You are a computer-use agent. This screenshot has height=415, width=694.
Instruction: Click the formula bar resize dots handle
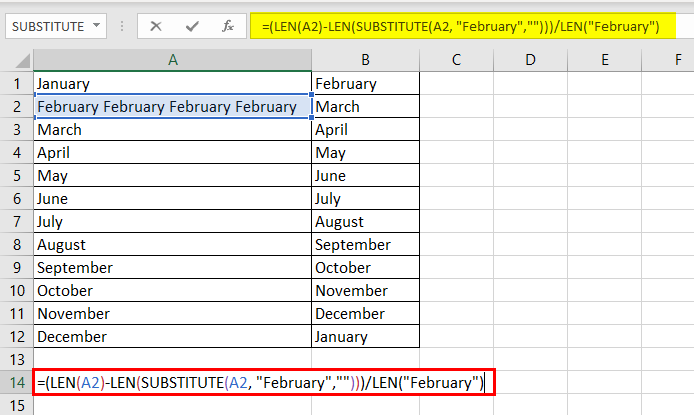[122, 27]
